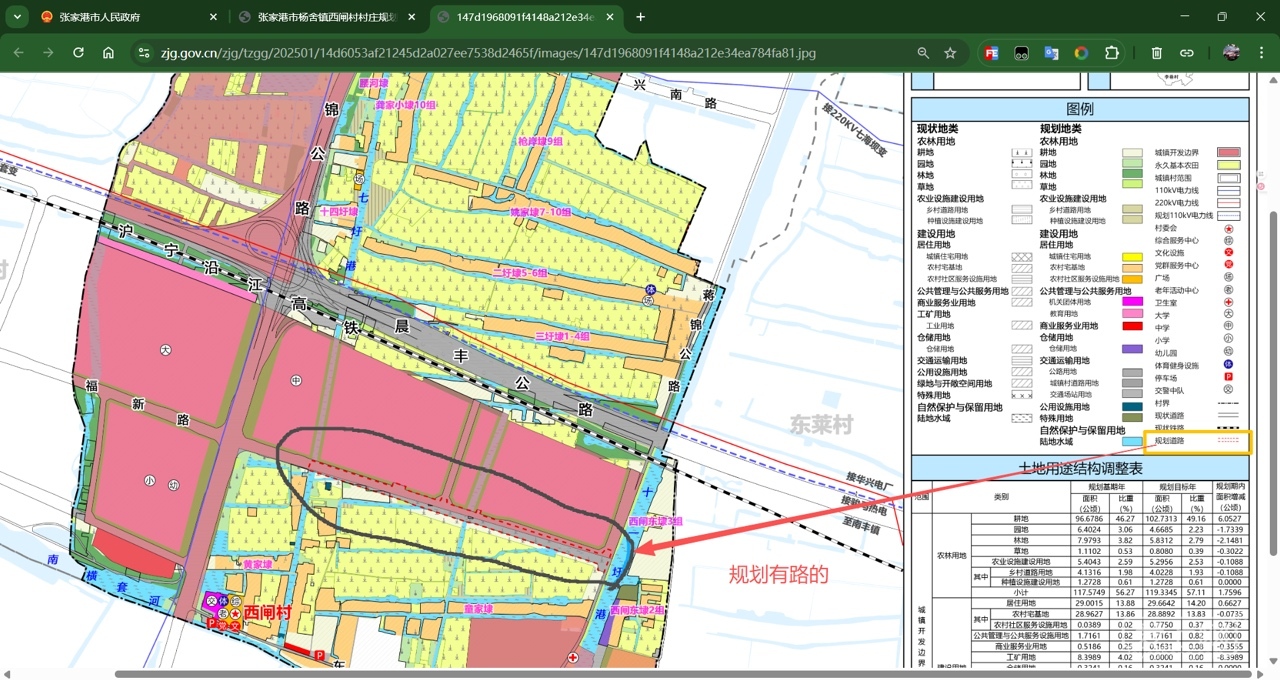Viewport: 1280px width, 680px height.
Task: Click the Google Translate extension icon
Action: point(1051,53)
